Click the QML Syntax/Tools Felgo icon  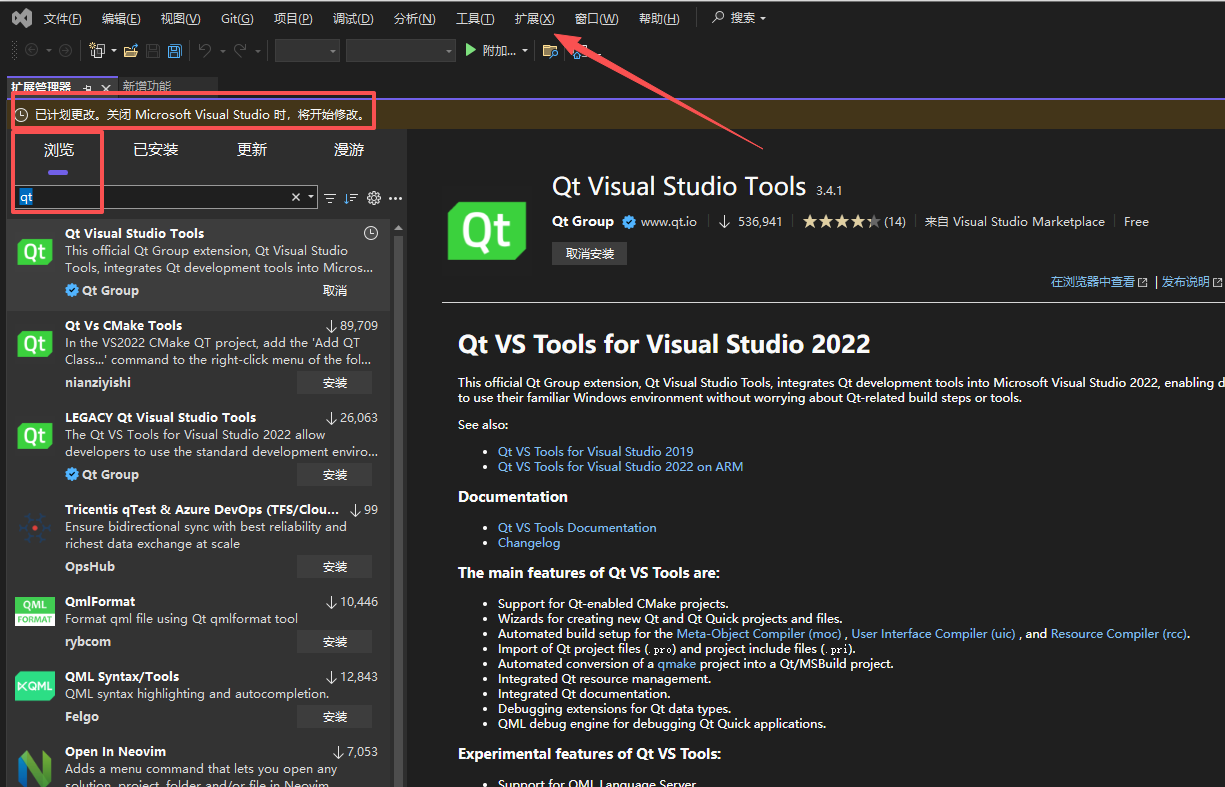[35, 686]
